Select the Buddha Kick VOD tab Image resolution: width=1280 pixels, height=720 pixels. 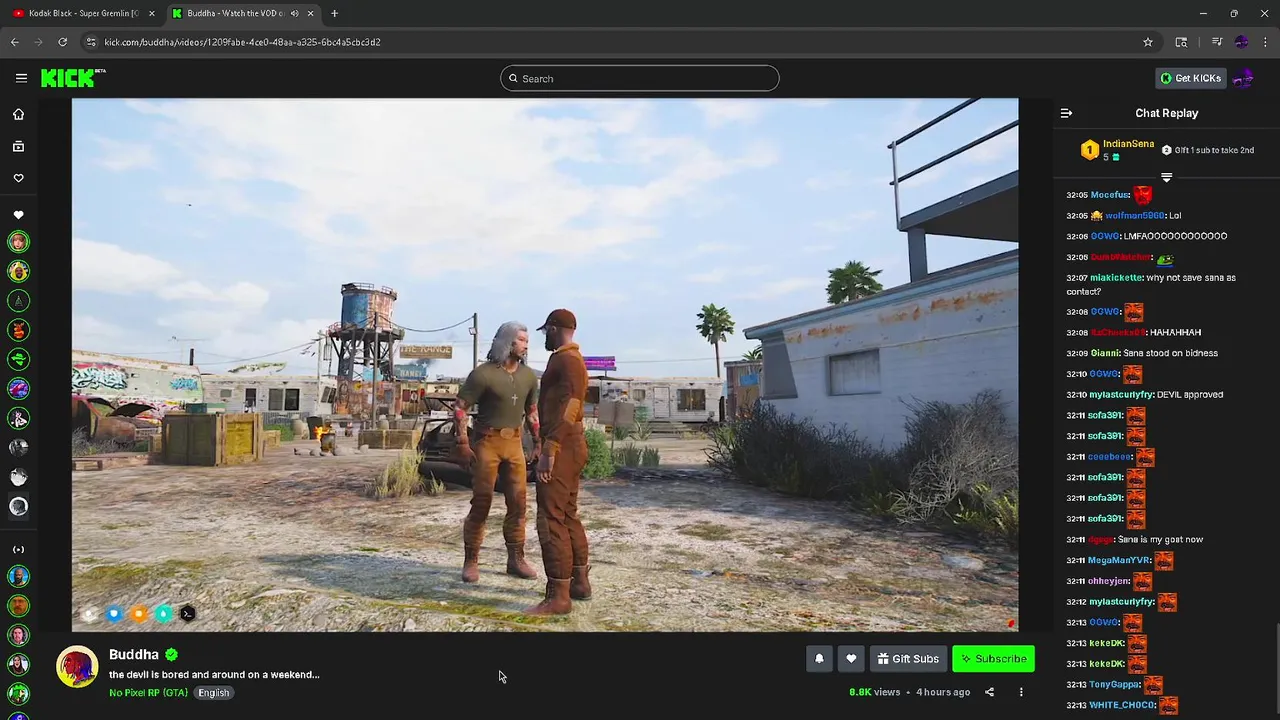pos(235,13)
